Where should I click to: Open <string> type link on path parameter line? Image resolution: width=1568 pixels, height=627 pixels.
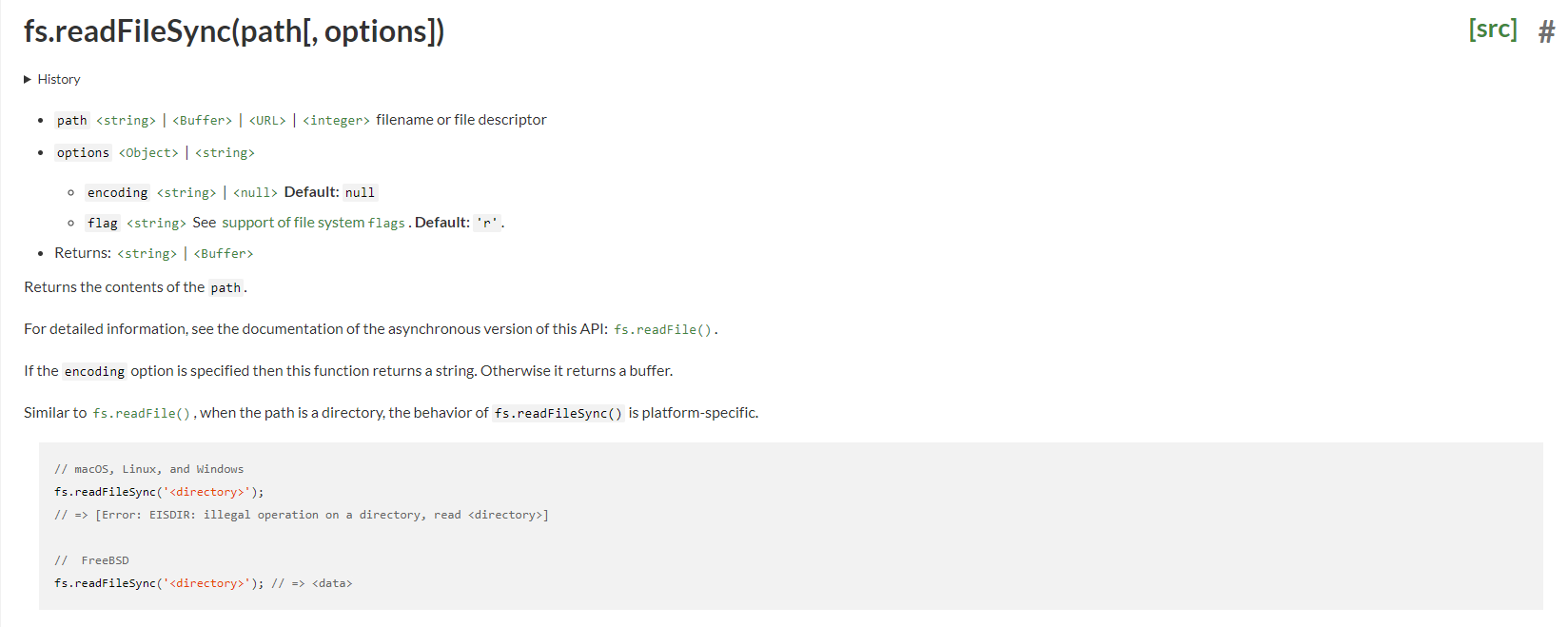tap(126, 121)
